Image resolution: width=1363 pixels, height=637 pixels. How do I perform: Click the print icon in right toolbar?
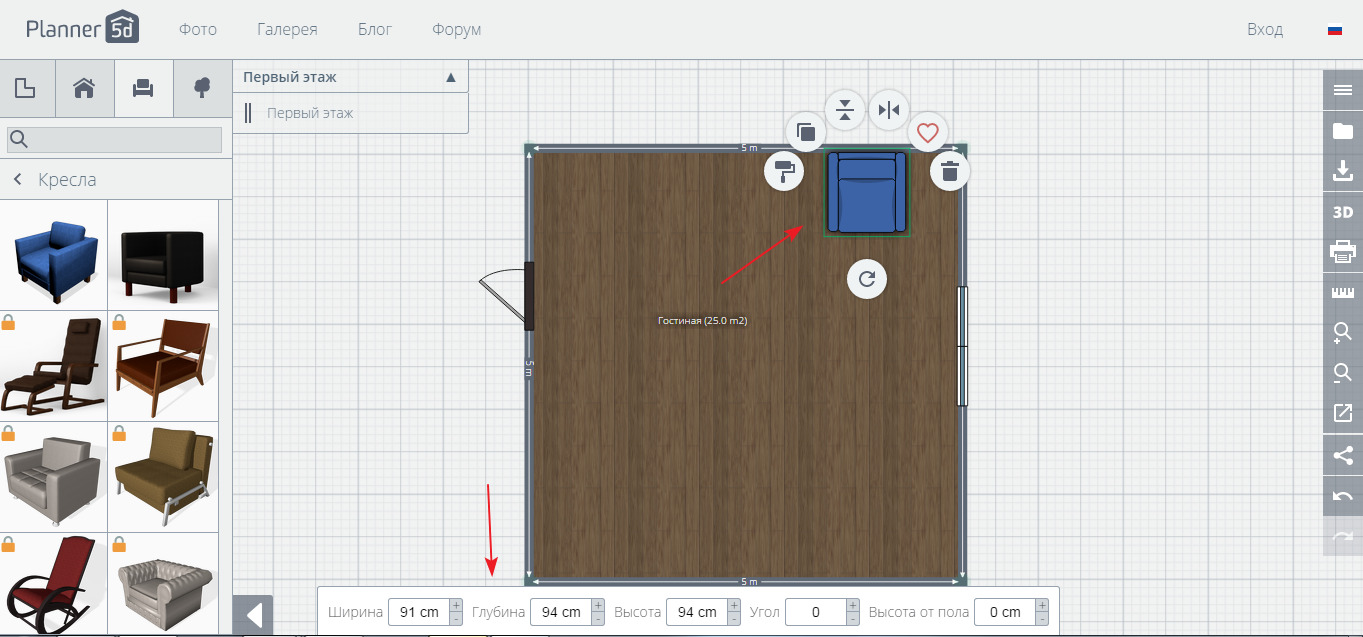click(x=1342, y=252)
